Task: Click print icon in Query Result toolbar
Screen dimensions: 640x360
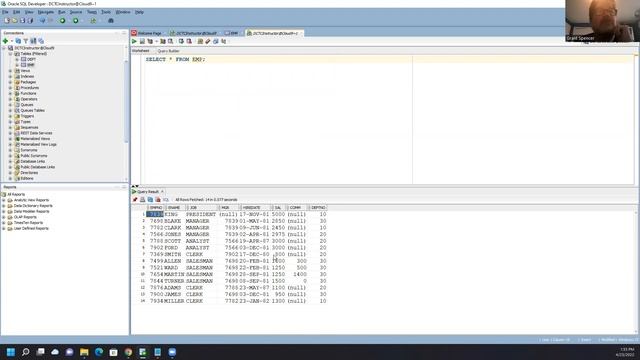Action: pyautogui.click(x=142, y=200)
